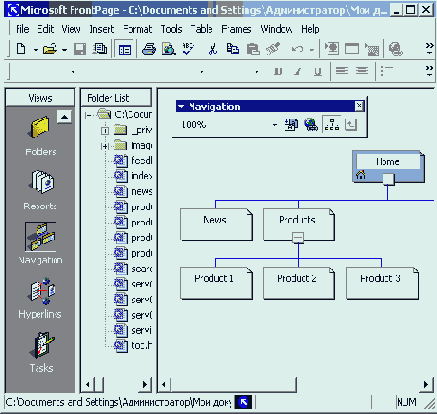Viewport: 437px width, 414px height.
Task: Click the Print toolbar icon
Action: (x=149, y=49)
